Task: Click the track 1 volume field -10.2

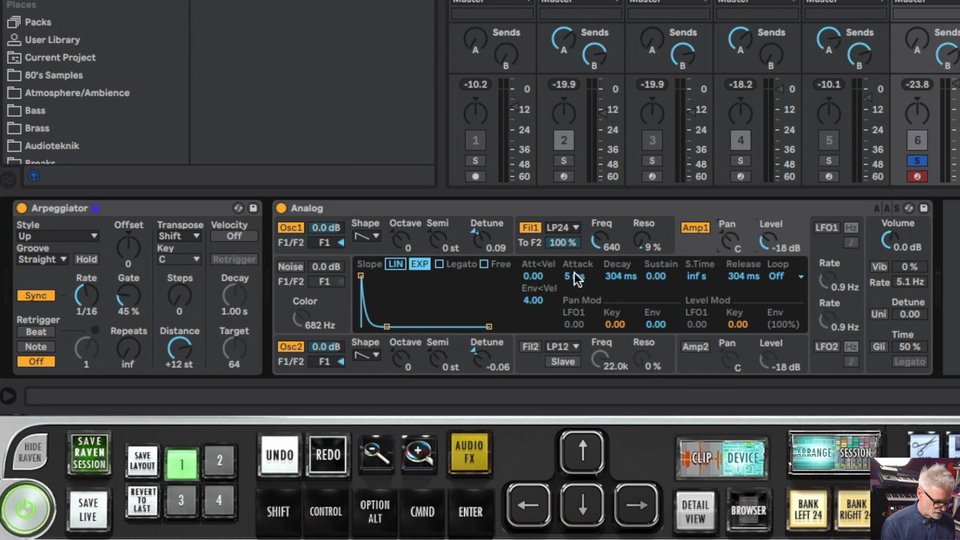Action: click(476, 84)
